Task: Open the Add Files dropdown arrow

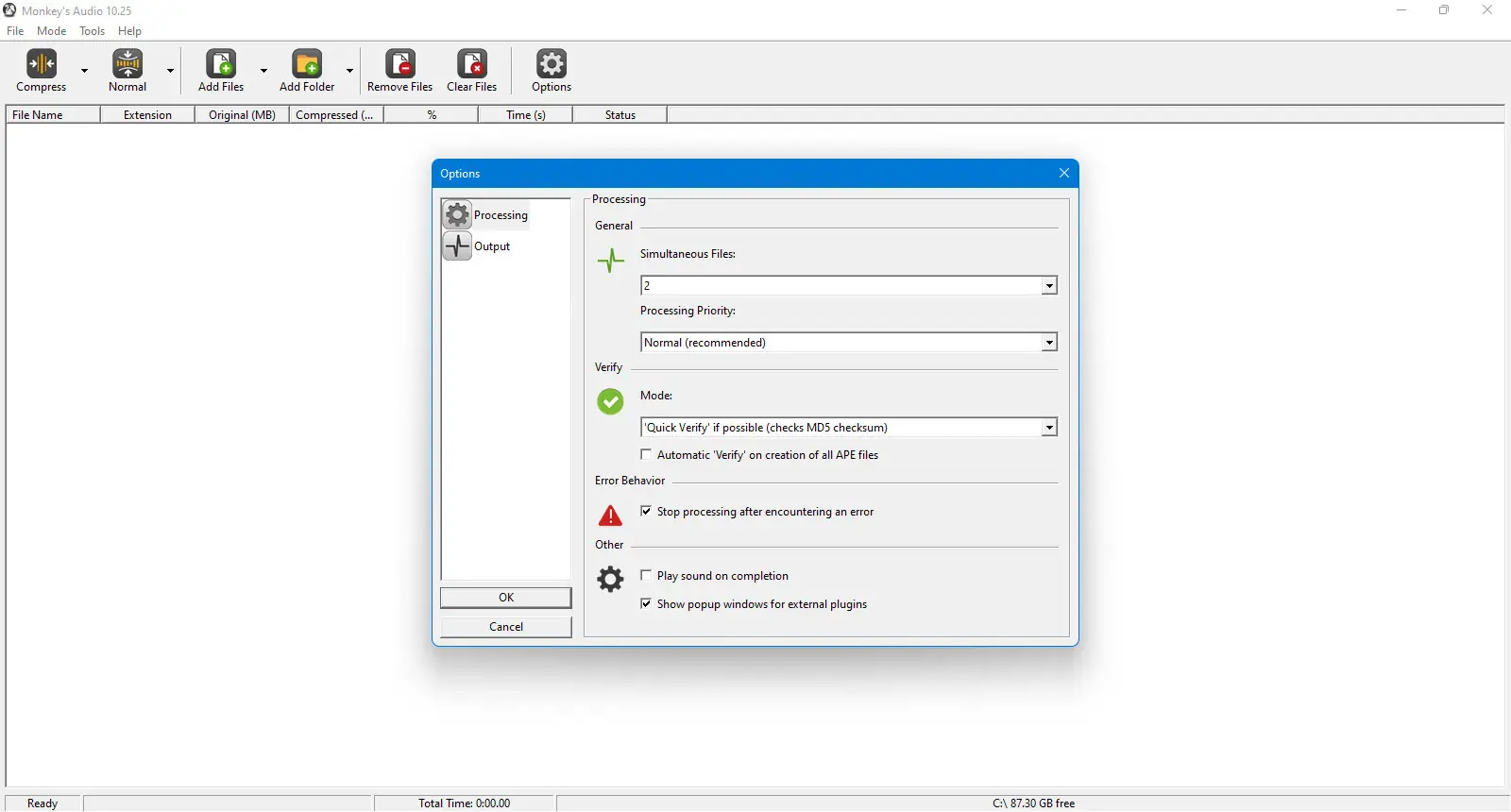Action: (263, 71)
